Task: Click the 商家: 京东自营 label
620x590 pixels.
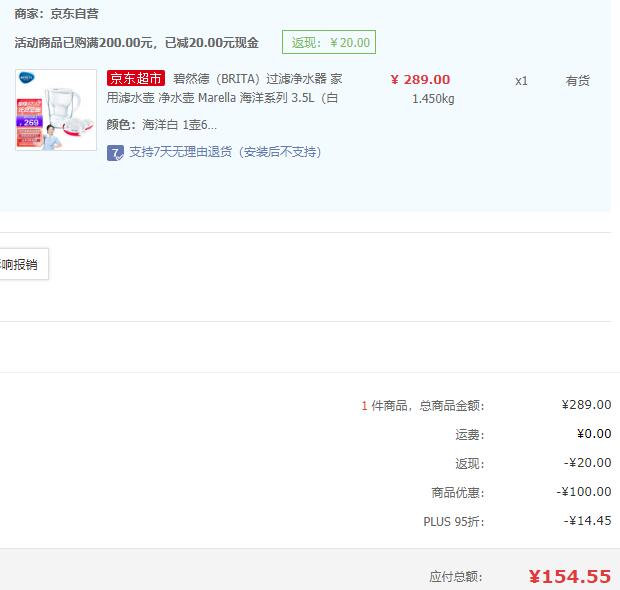Action: [57, 14]
